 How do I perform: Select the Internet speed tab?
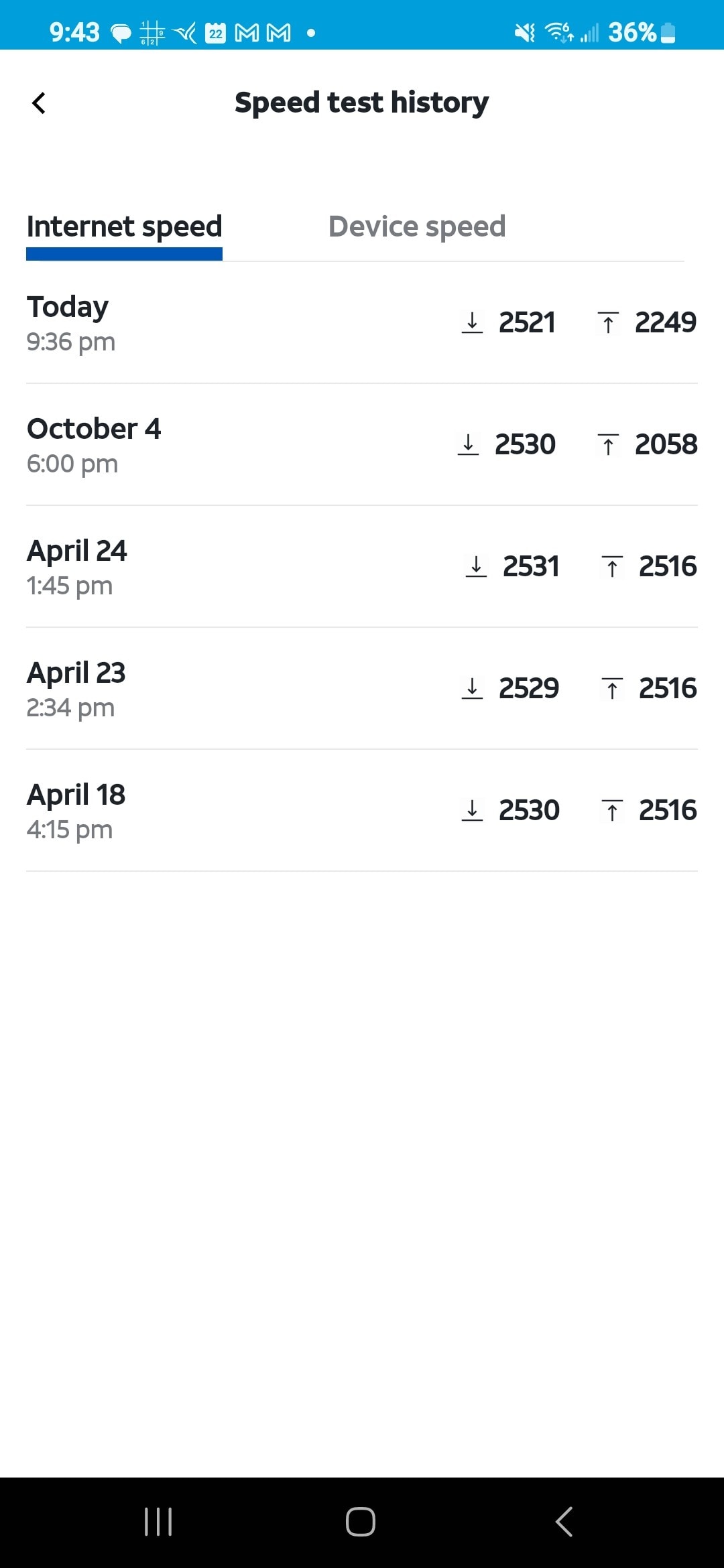tap(124, 226)
